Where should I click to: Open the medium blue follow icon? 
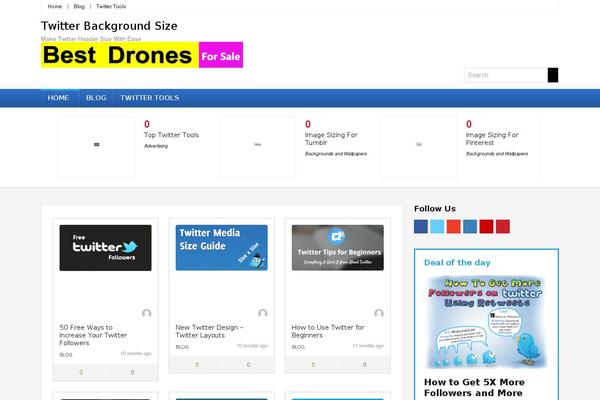click(x=470, y=227)
